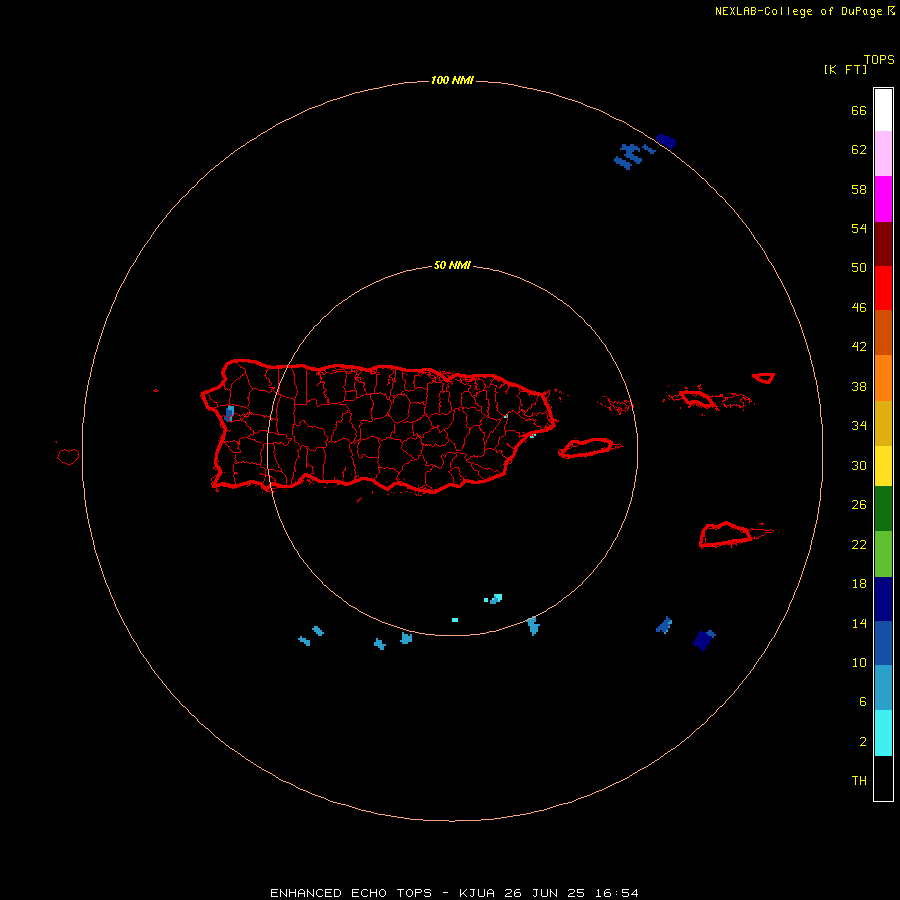This screenshot has height=900, width=900.
Task: Click the legend value '46'
Action: [x=859, y=307]
